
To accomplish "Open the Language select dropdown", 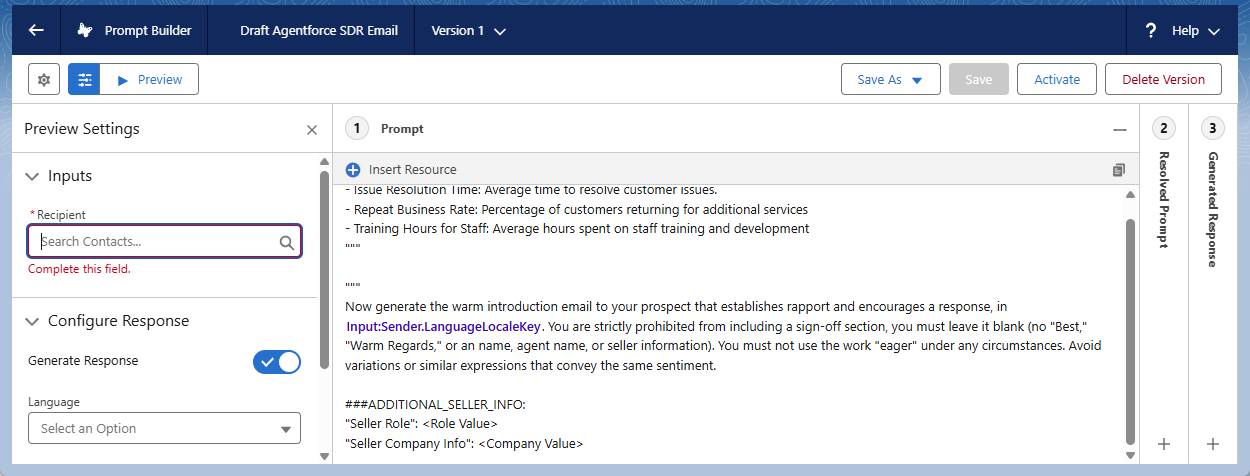I will (164, 428).
